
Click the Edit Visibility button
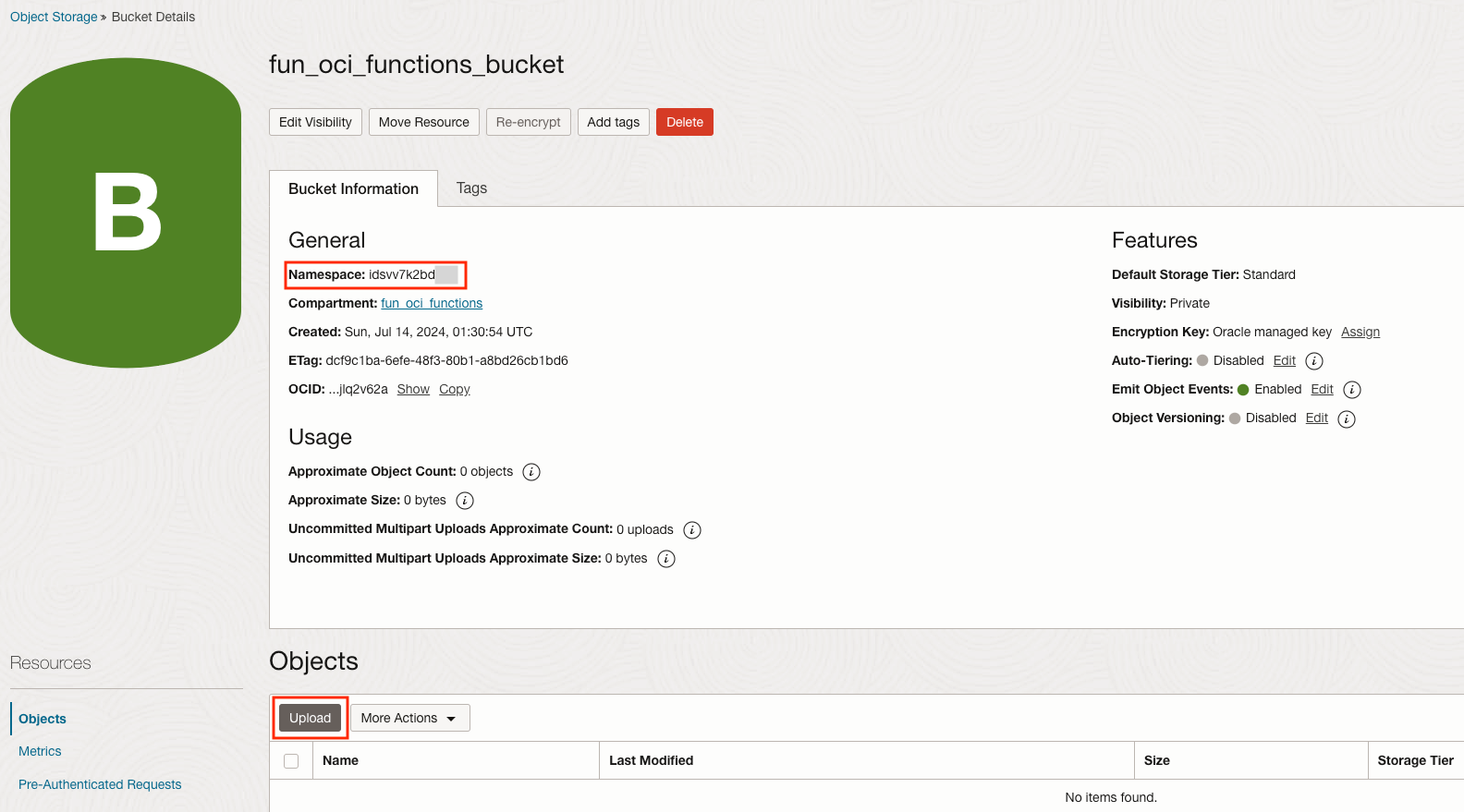315,122
